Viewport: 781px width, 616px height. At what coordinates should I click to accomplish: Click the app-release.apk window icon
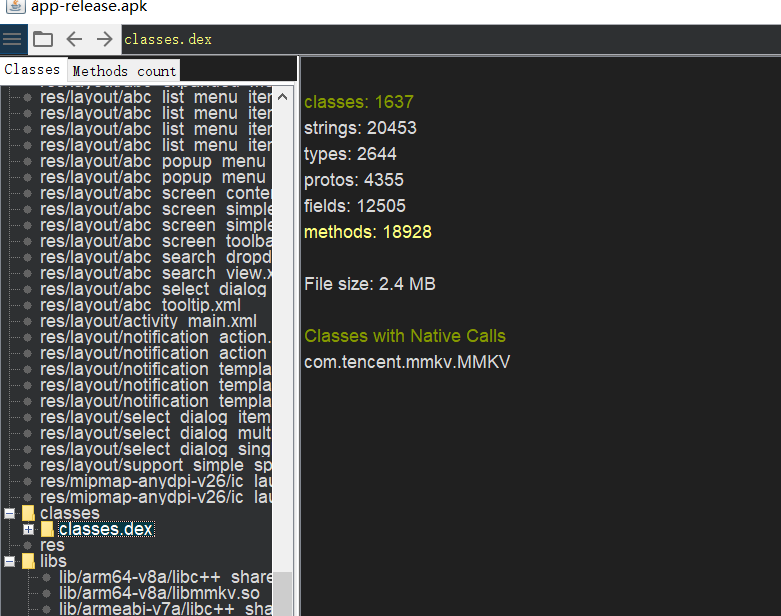[15, 6]
